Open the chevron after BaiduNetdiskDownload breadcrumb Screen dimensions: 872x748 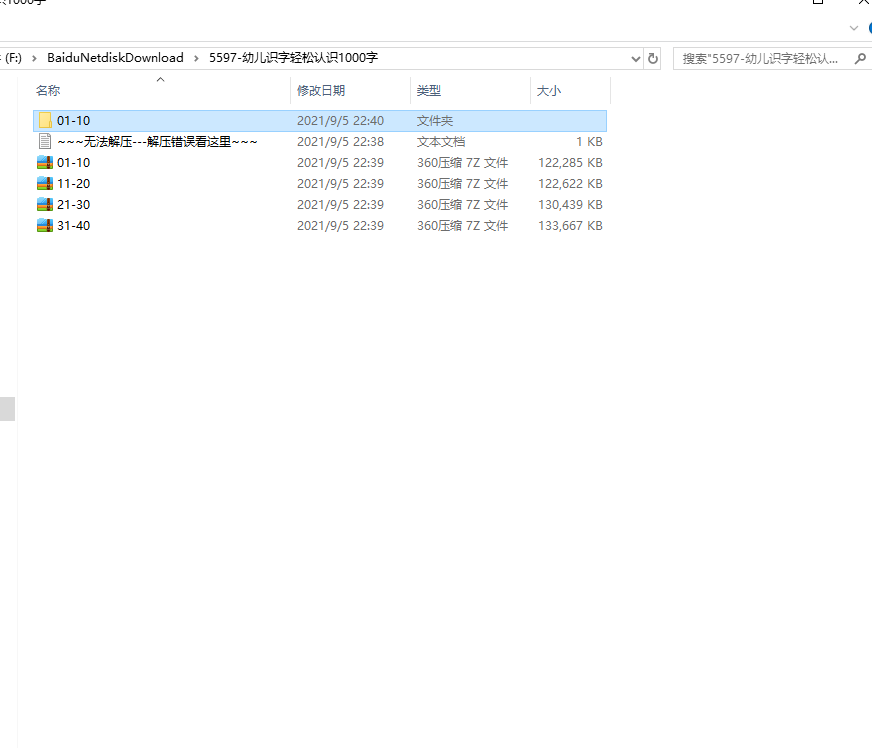[197, 58]
